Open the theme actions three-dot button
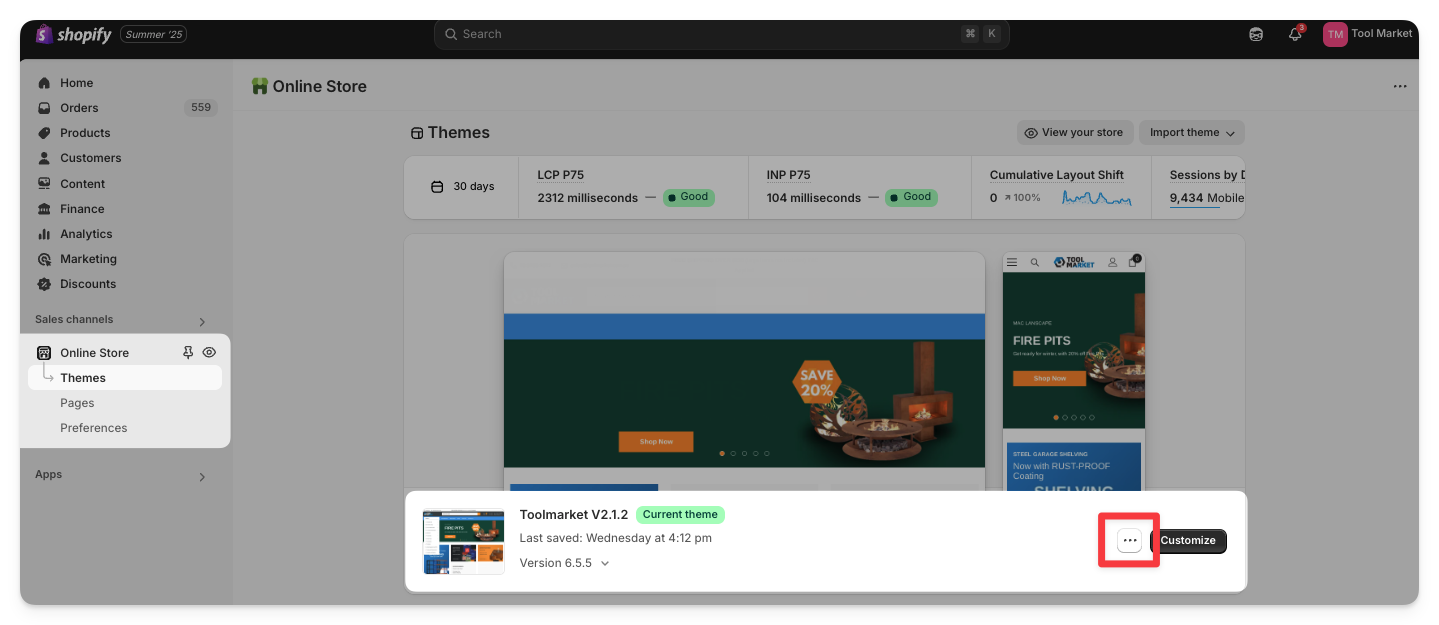This screenshot has width=1439, height=625. click(x=1129, y=540)
